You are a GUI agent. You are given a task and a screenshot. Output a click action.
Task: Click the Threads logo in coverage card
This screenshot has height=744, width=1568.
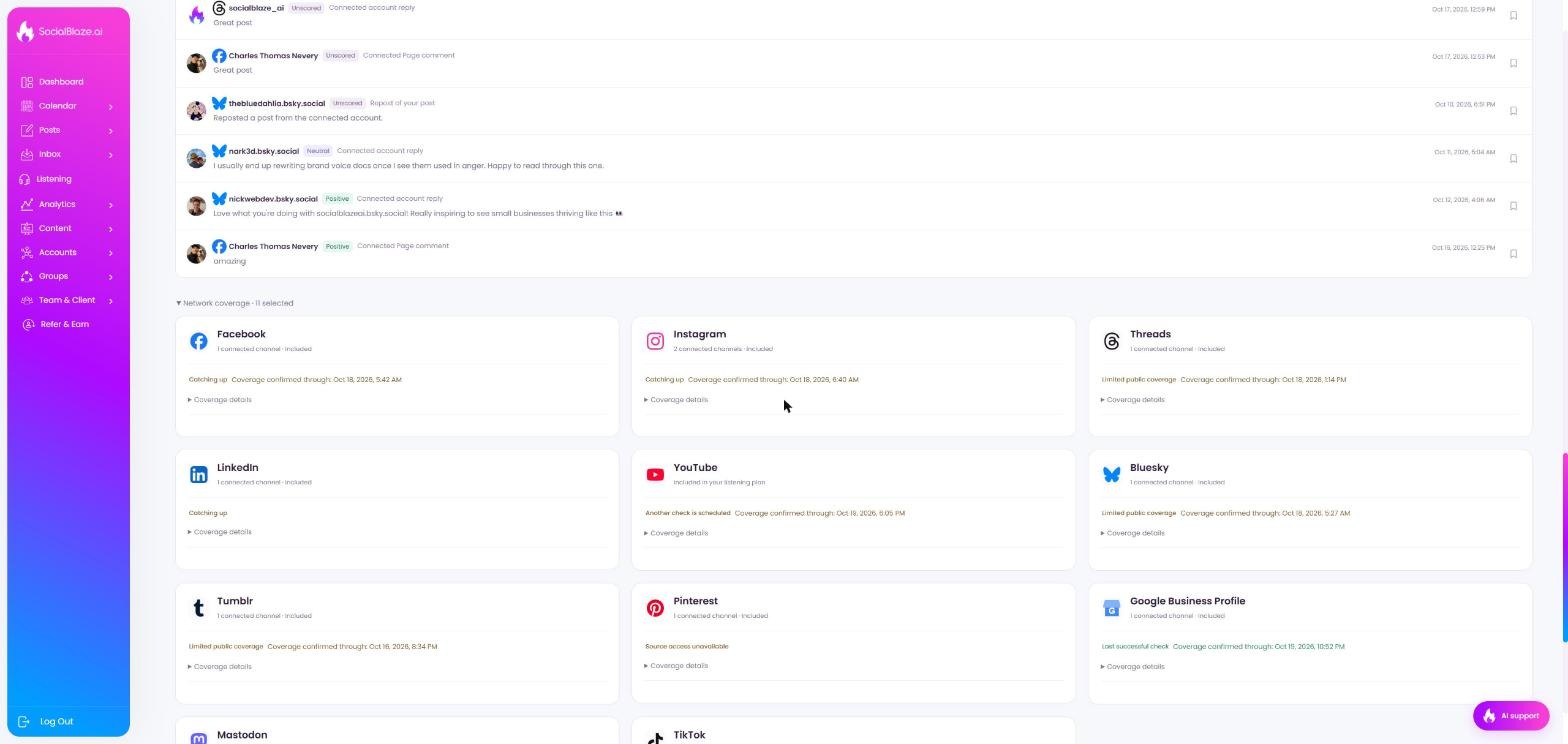[x=1111, y=341]
